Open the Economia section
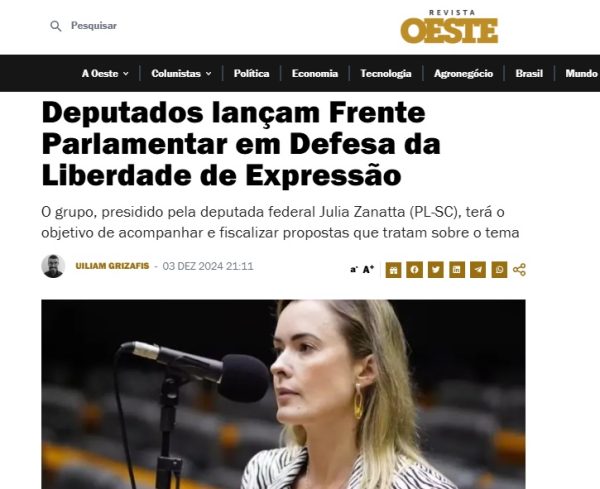The image size is (600, 489). [315, 73]
